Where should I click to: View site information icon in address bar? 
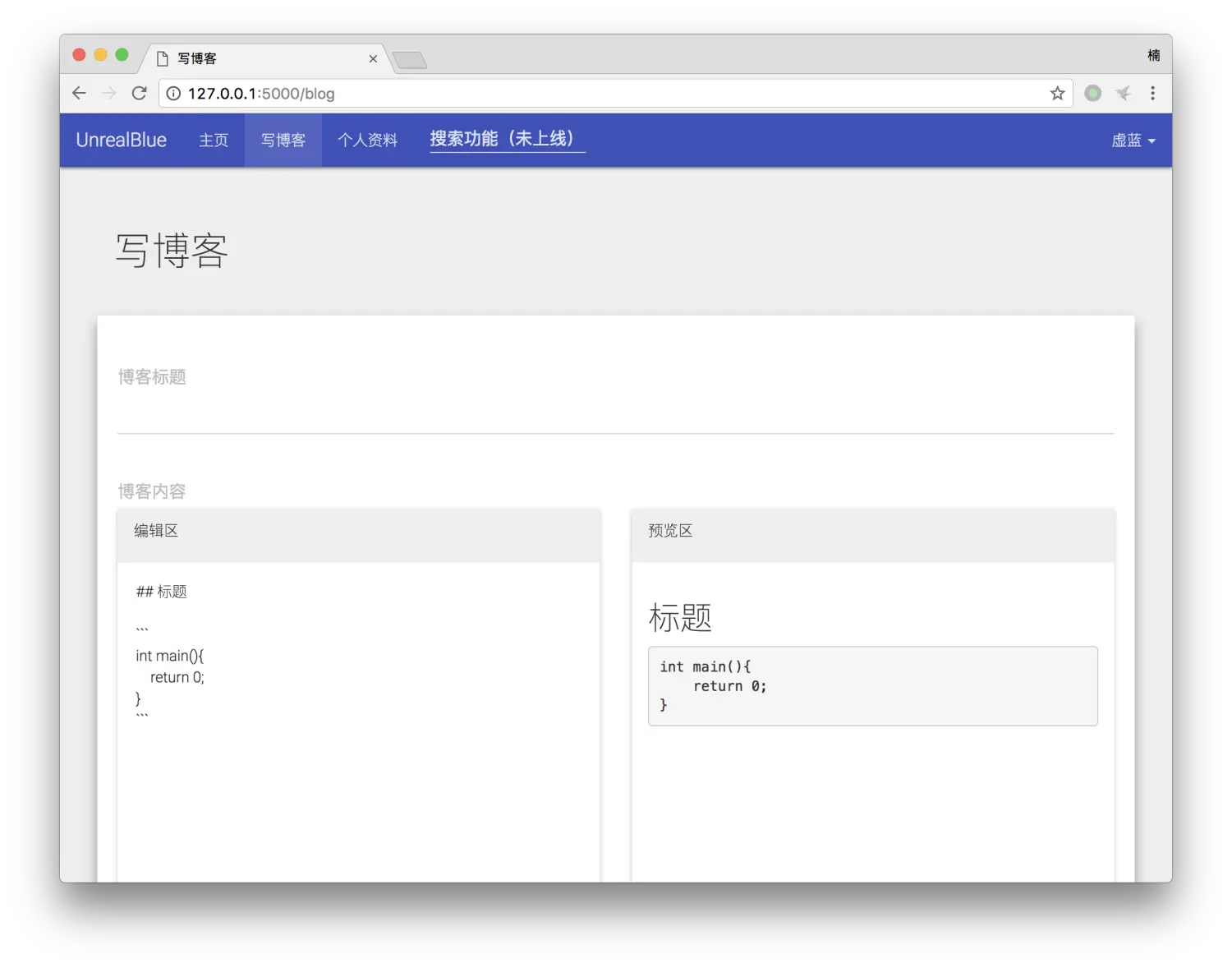(173, 94)
